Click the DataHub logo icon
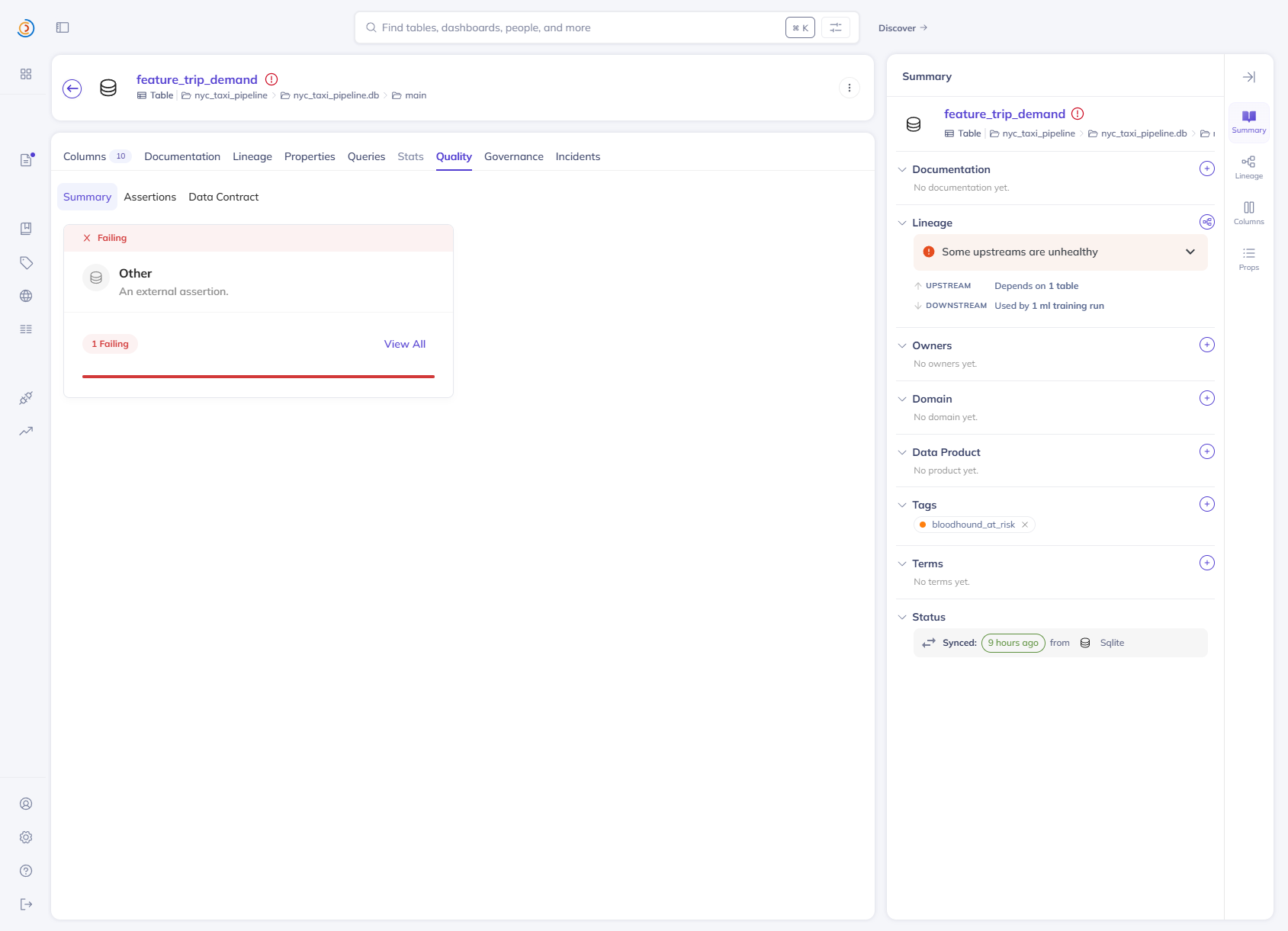The image size is (1288, 931). click(26, 28)
